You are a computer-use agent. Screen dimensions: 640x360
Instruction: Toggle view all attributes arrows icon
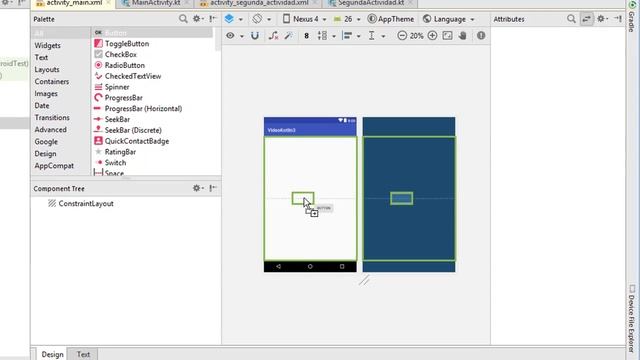pos(587,19)
